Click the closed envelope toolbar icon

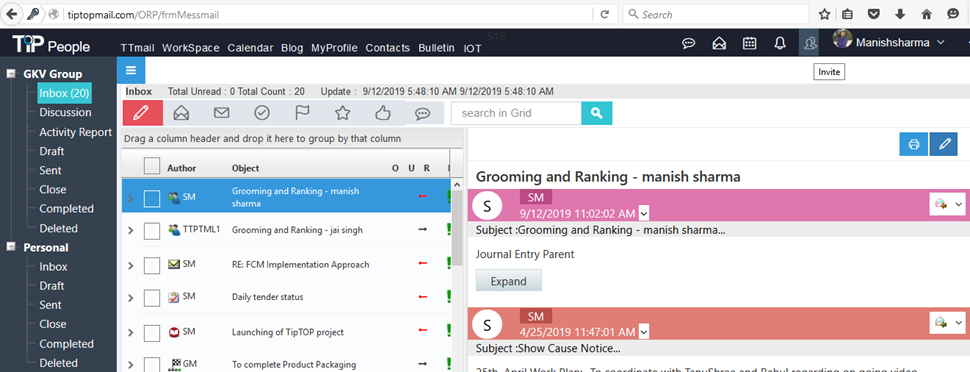point(221,113)
